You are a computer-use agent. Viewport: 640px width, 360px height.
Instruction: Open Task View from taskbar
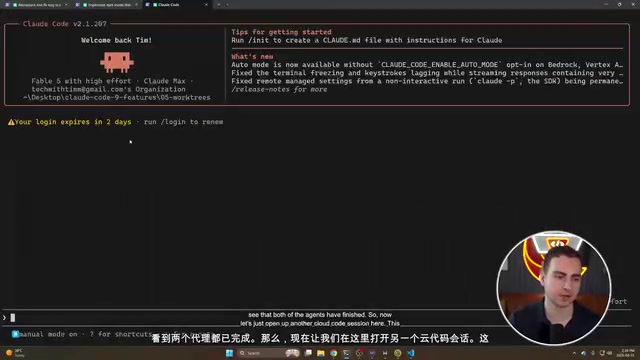(308, 353)
